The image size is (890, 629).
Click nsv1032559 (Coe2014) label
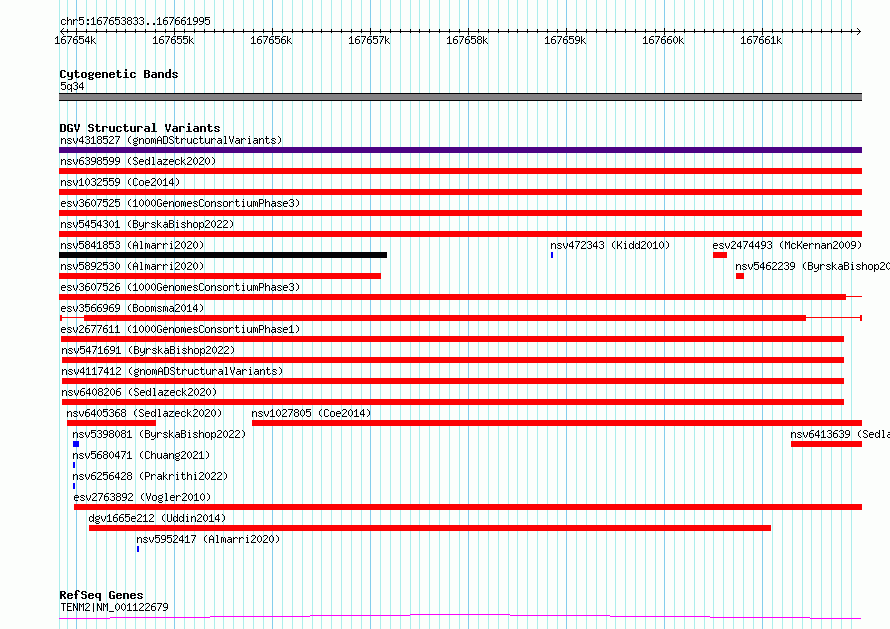120,182
